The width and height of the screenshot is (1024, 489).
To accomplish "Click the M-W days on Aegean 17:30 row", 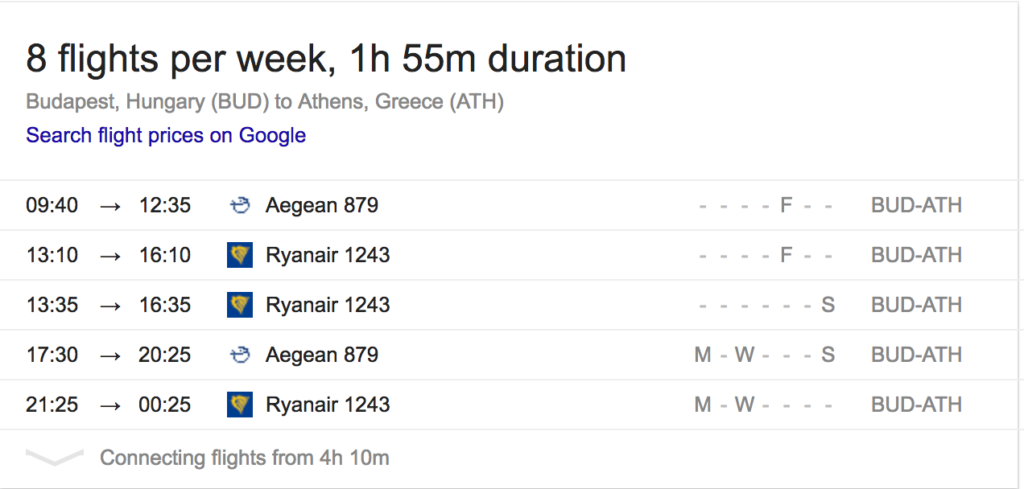I will pos(724,355).
